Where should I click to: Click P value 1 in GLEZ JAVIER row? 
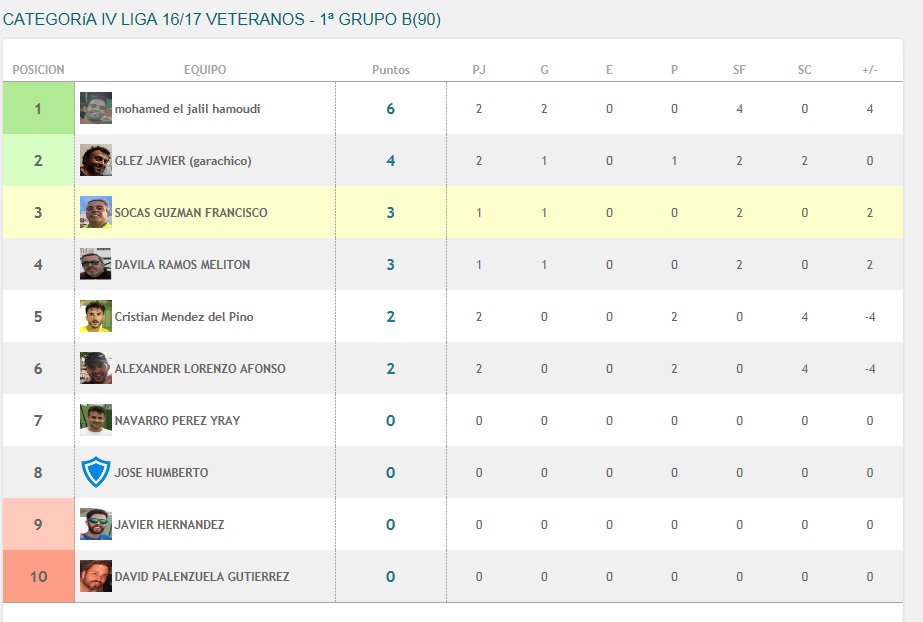(675, 161)
